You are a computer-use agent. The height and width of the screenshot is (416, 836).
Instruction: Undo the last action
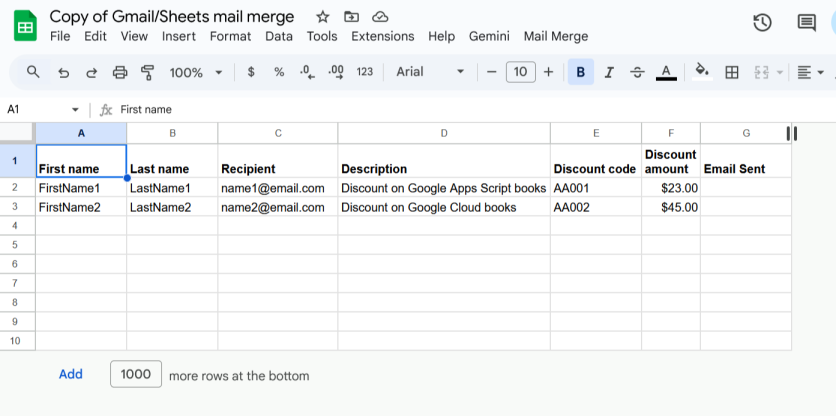63,73
